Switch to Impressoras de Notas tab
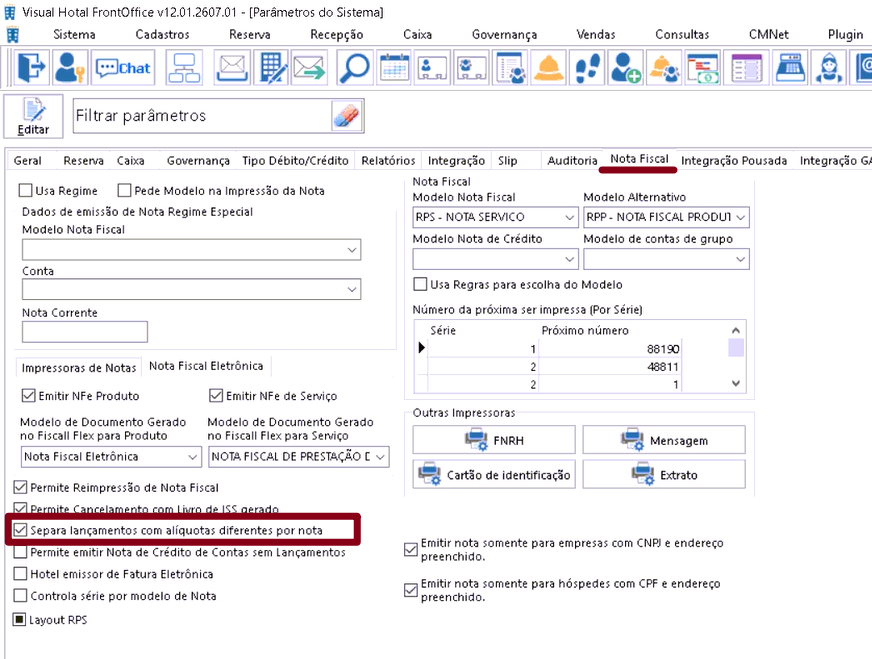Screen dimensions: 872x659 click(79, 368)
